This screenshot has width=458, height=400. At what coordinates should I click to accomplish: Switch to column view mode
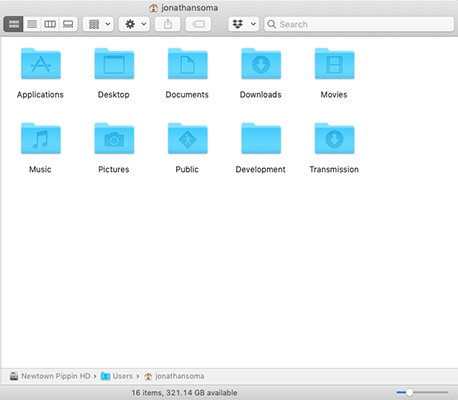[x=50, y=24]
